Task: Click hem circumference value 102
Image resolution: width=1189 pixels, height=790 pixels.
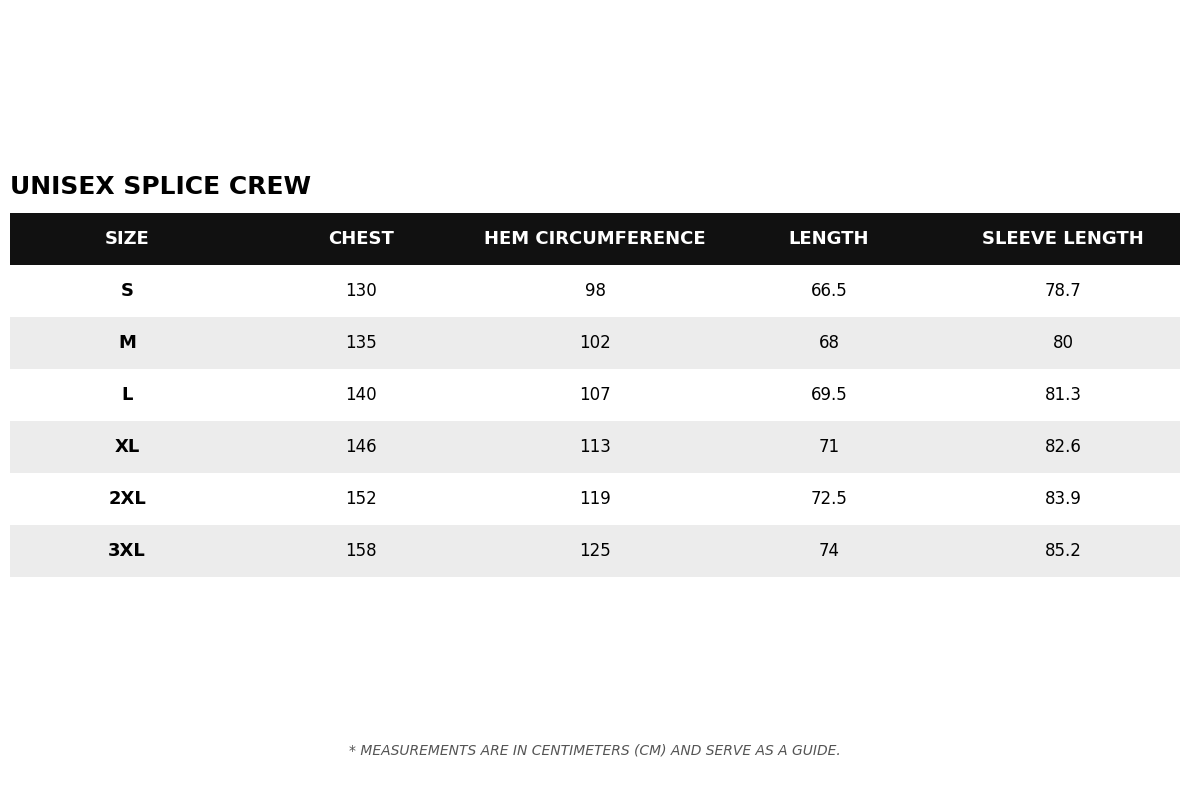Action: [x=594, y=343]
